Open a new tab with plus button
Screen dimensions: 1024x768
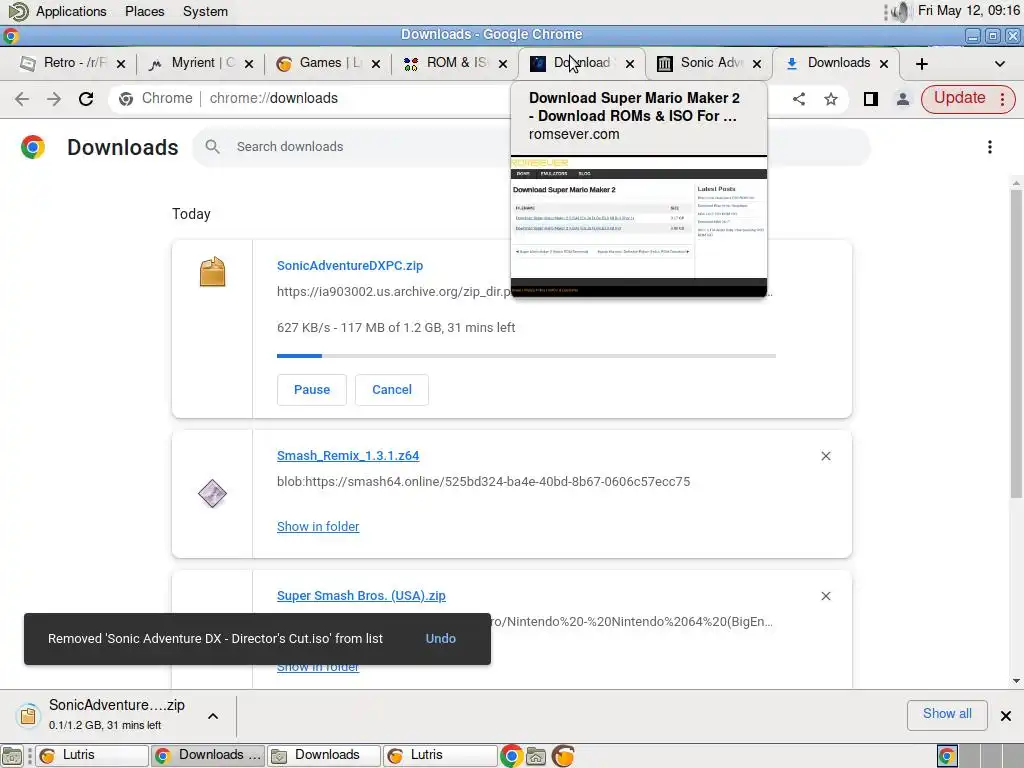921,63
